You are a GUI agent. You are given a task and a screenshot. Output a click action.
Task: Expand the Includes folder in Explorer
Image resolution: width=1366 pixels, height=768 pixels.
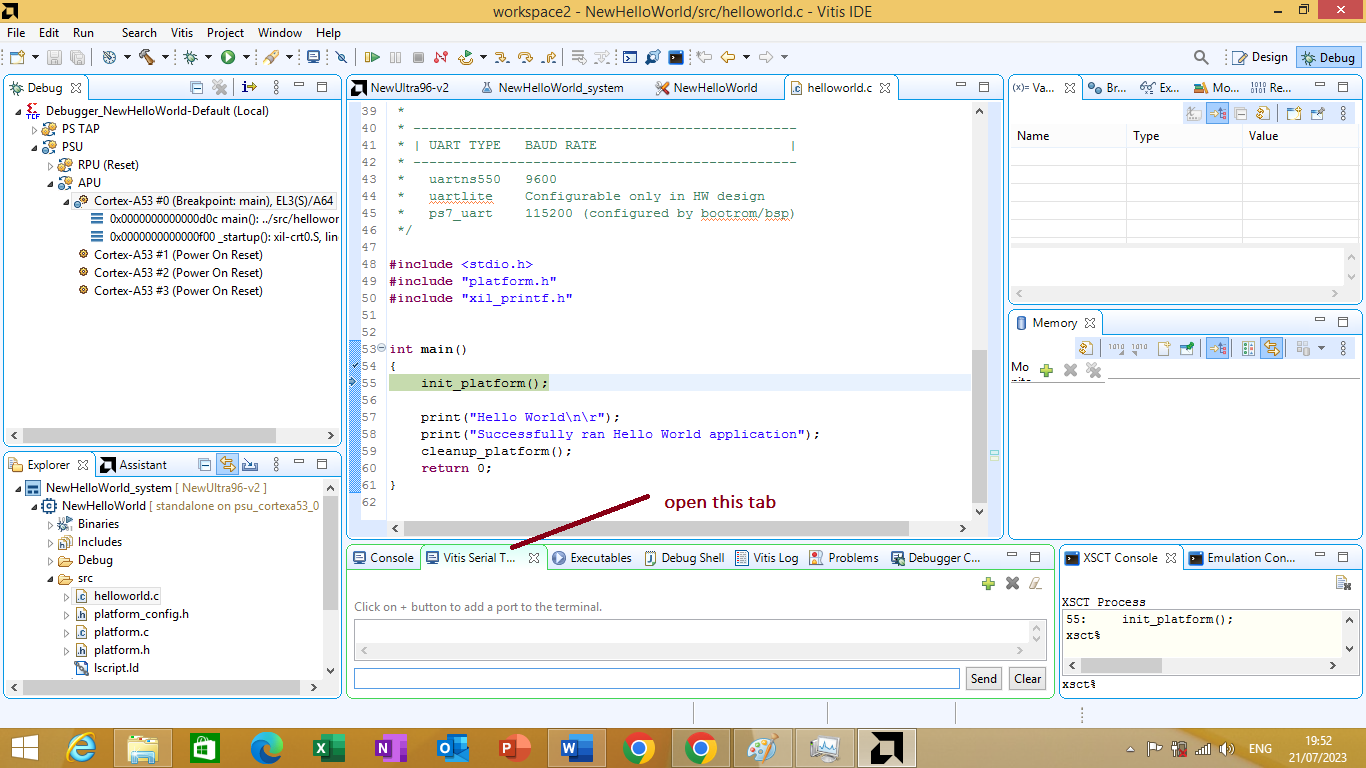pyautogui.click(x=51, y=542)
